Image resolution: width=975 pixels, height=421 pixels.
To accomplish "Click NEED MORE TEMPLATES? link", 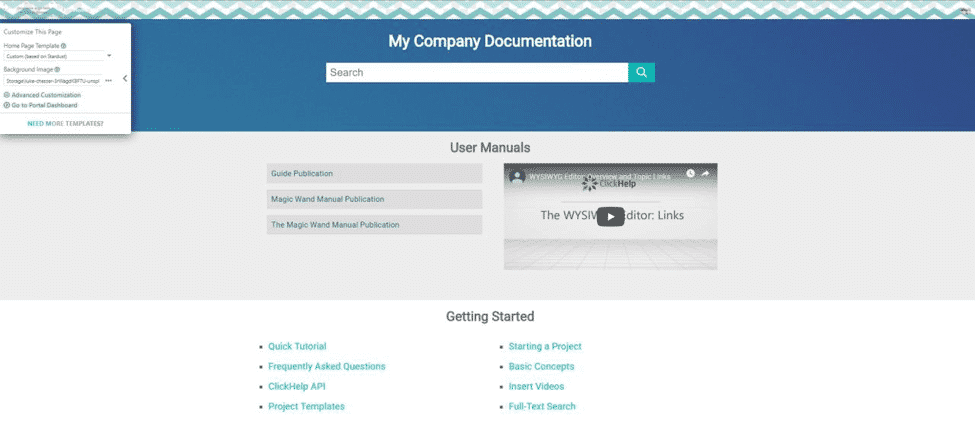I will (x=65, y=124).
